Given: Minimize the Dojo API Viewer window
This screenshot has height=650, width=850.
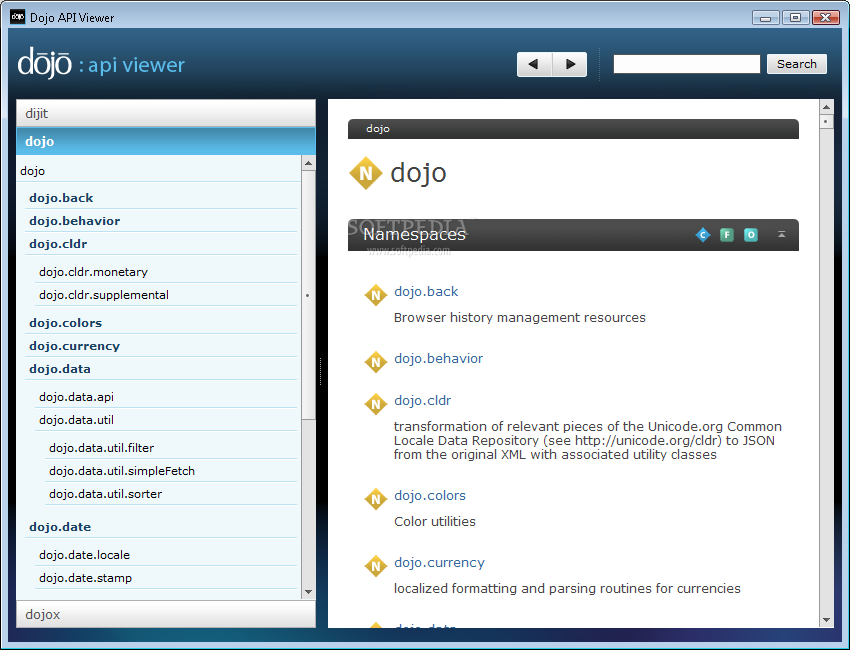Looking at the screenshot, I should pyautogui.click(x=765, y=17).
